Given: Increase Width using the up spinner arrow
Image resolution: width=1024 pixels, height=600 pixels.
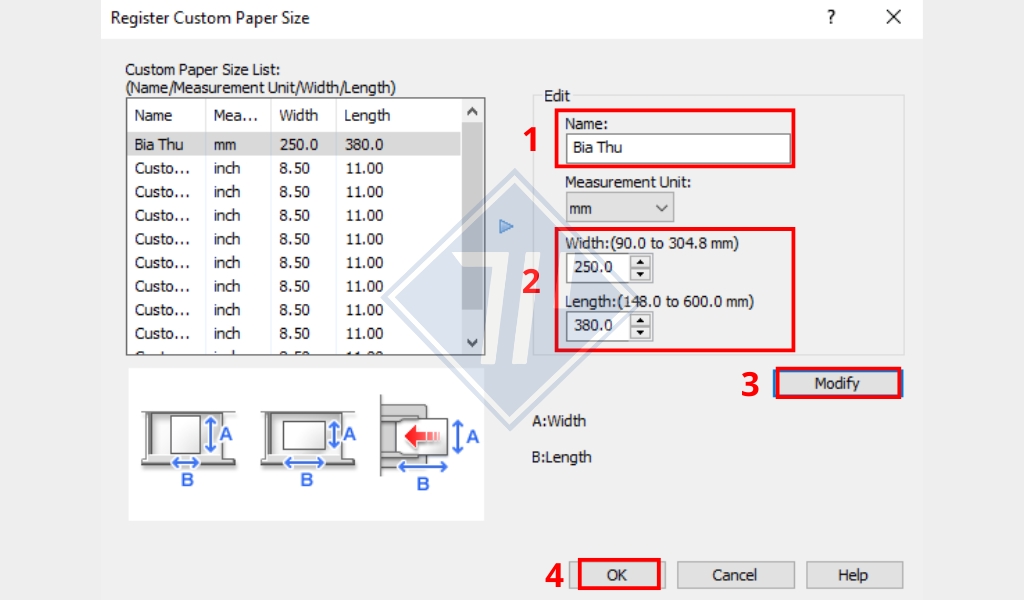Looking at the screenshot, I should [x=641, y=262].
